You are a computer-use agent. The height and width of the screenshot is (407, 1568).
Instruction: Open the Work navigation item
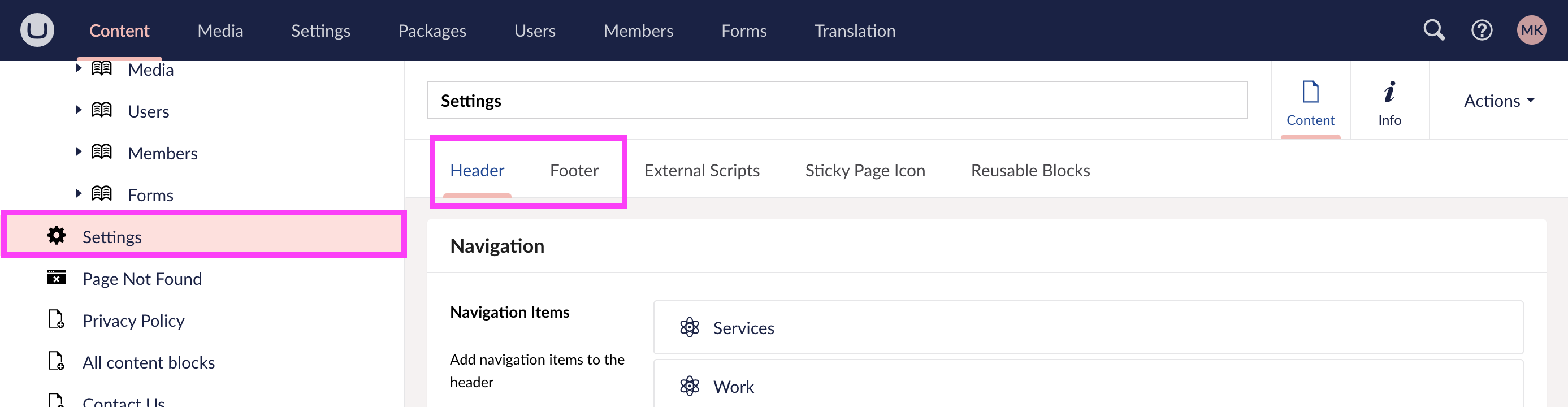click(1088, 384)
